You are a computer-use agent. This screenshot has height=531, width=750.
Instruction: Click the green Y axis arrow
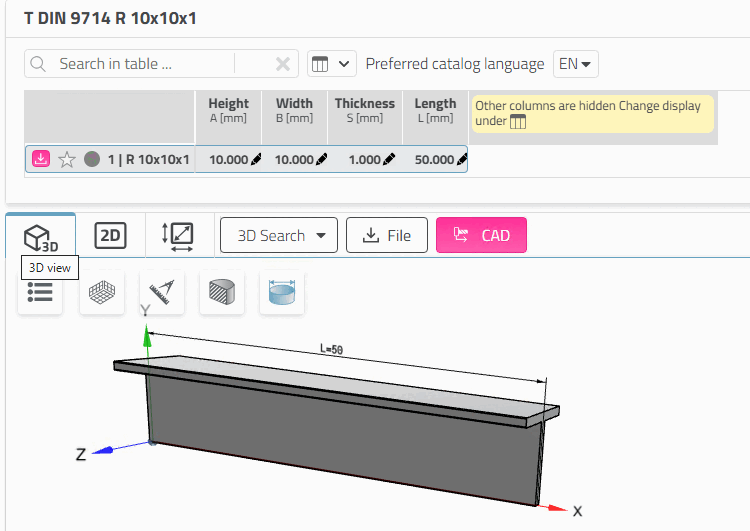point(147,335)
